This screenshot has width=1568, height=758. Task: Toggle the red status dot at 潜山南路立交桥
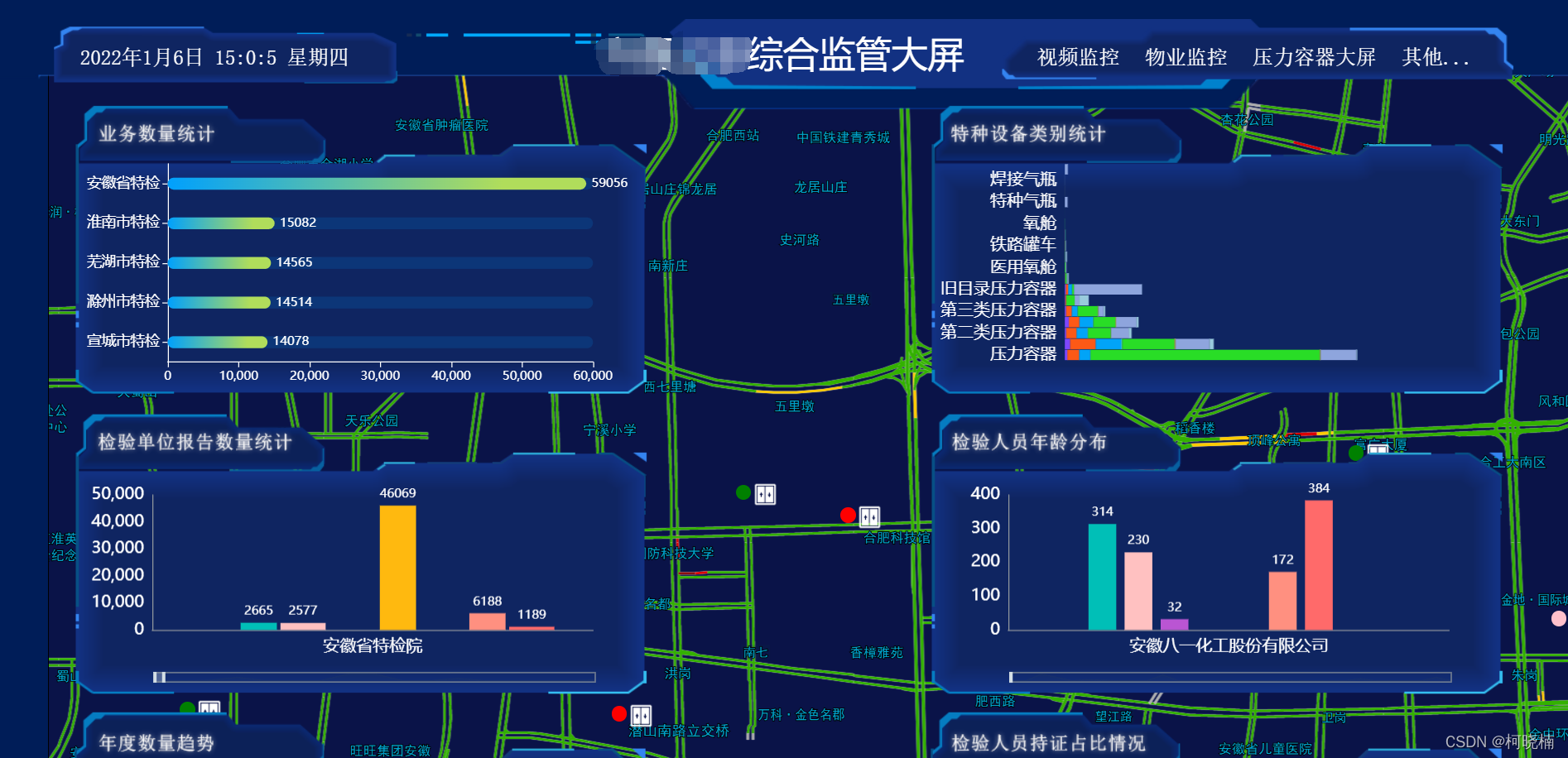tap(618, 712)
